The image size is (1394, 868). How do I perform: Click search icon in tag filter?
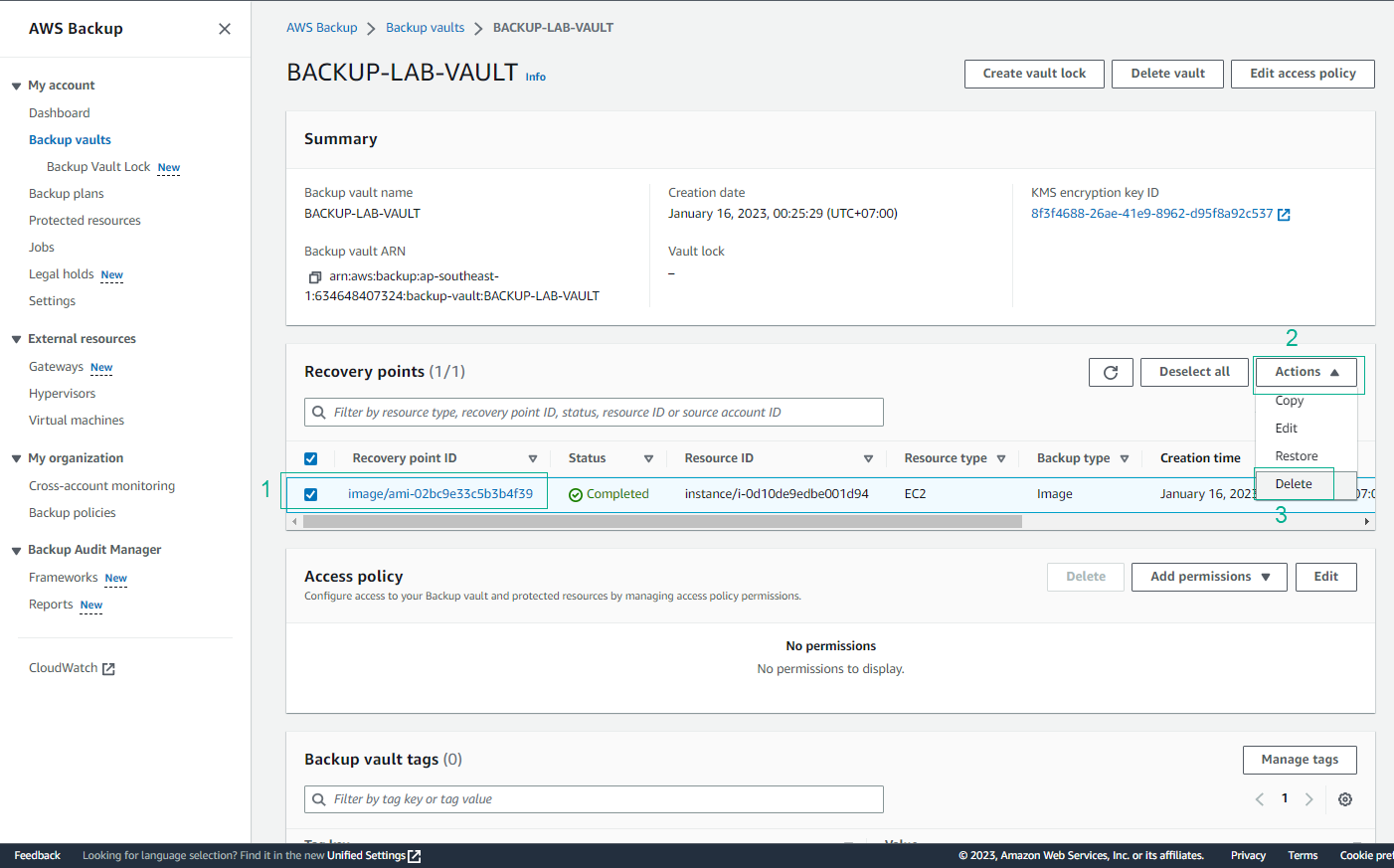(x=319, y=799)
